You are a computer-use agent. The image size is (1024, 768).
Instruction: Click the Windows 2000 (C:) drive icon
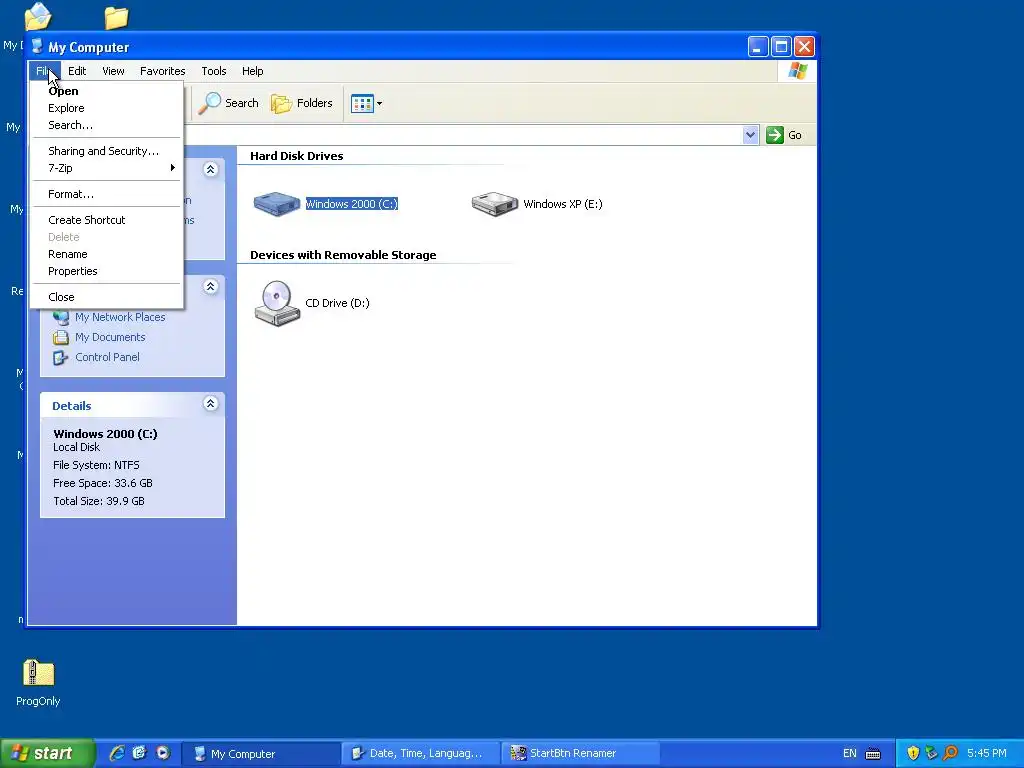click(277, 204)
